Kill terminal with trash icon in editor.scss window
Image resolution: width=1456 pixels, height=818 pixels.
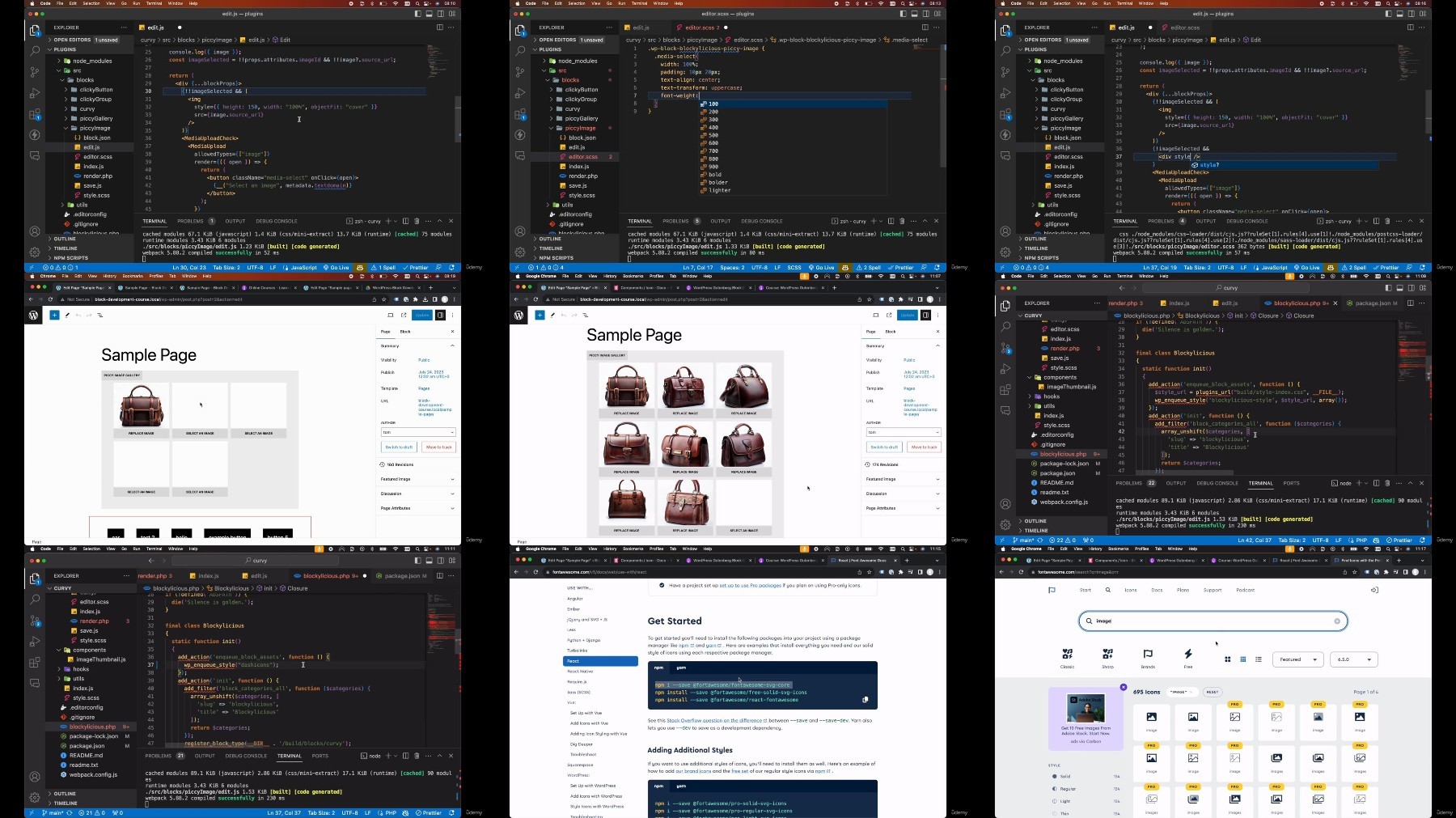[902, 221]
